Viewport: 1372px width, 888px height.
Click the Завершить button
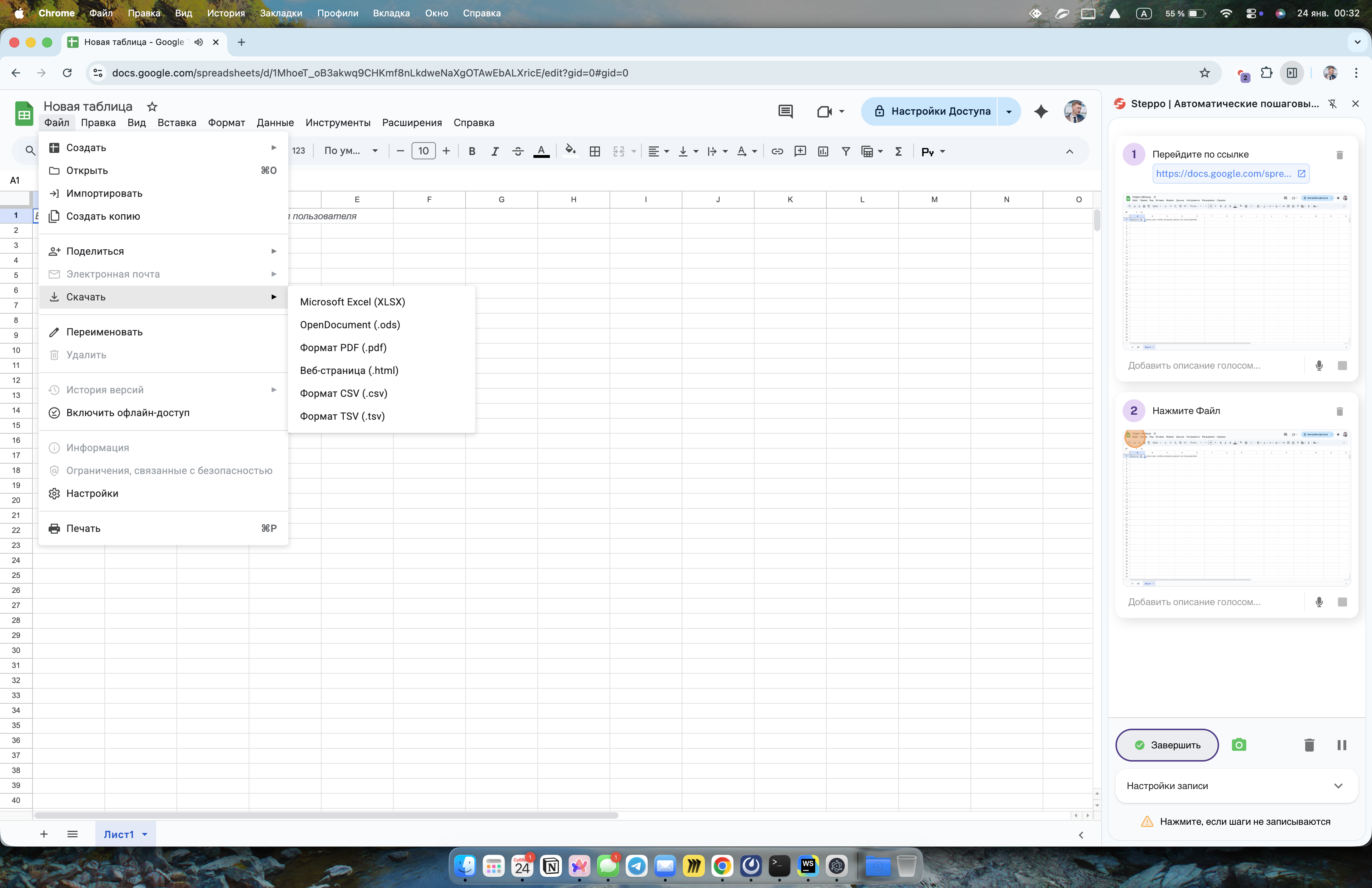1167,744
